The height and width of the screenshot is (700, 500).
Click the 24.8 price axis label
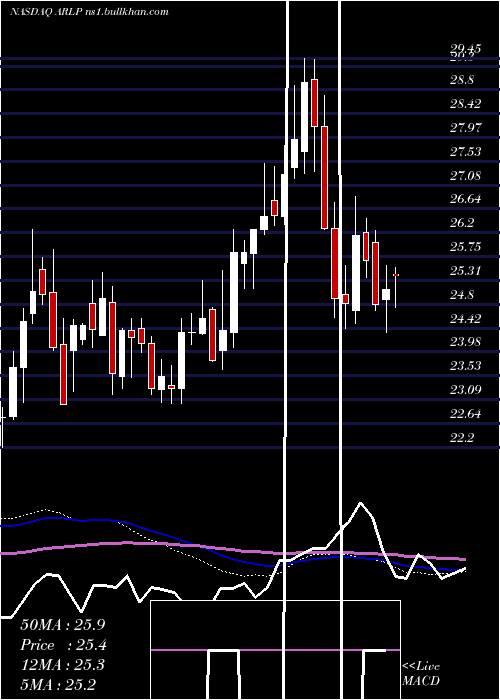462,295
